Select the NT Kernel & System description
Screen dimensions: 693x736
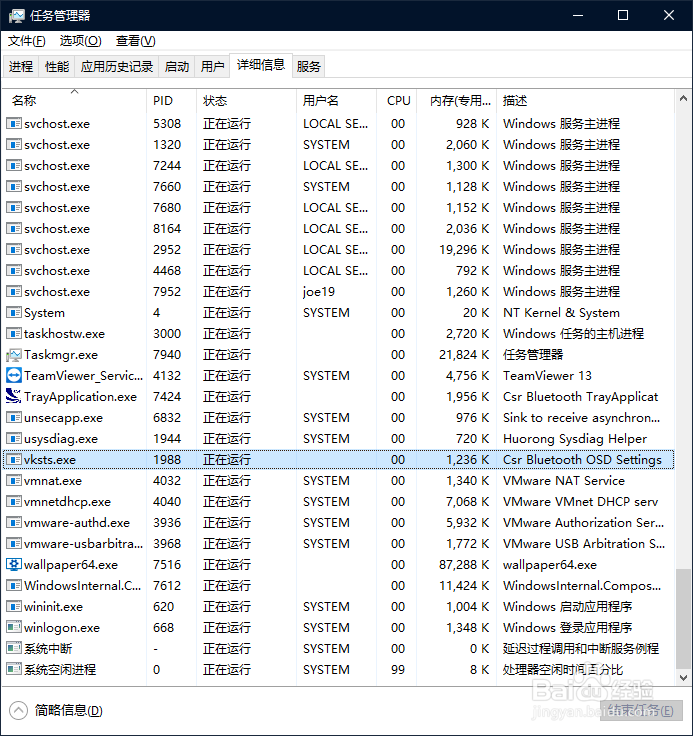561,313
